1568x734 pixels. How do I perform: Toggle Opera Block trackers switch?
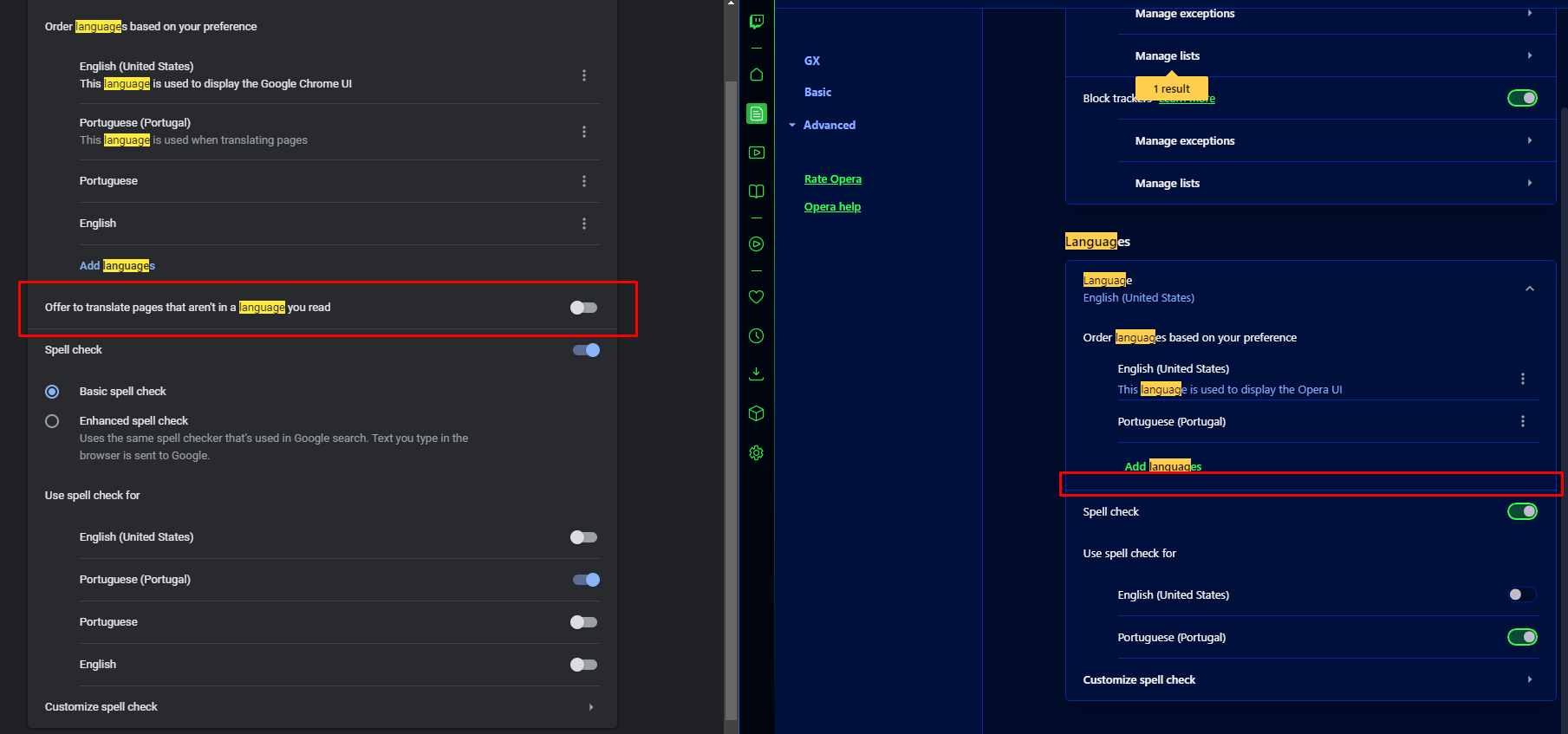[1522, 98]
